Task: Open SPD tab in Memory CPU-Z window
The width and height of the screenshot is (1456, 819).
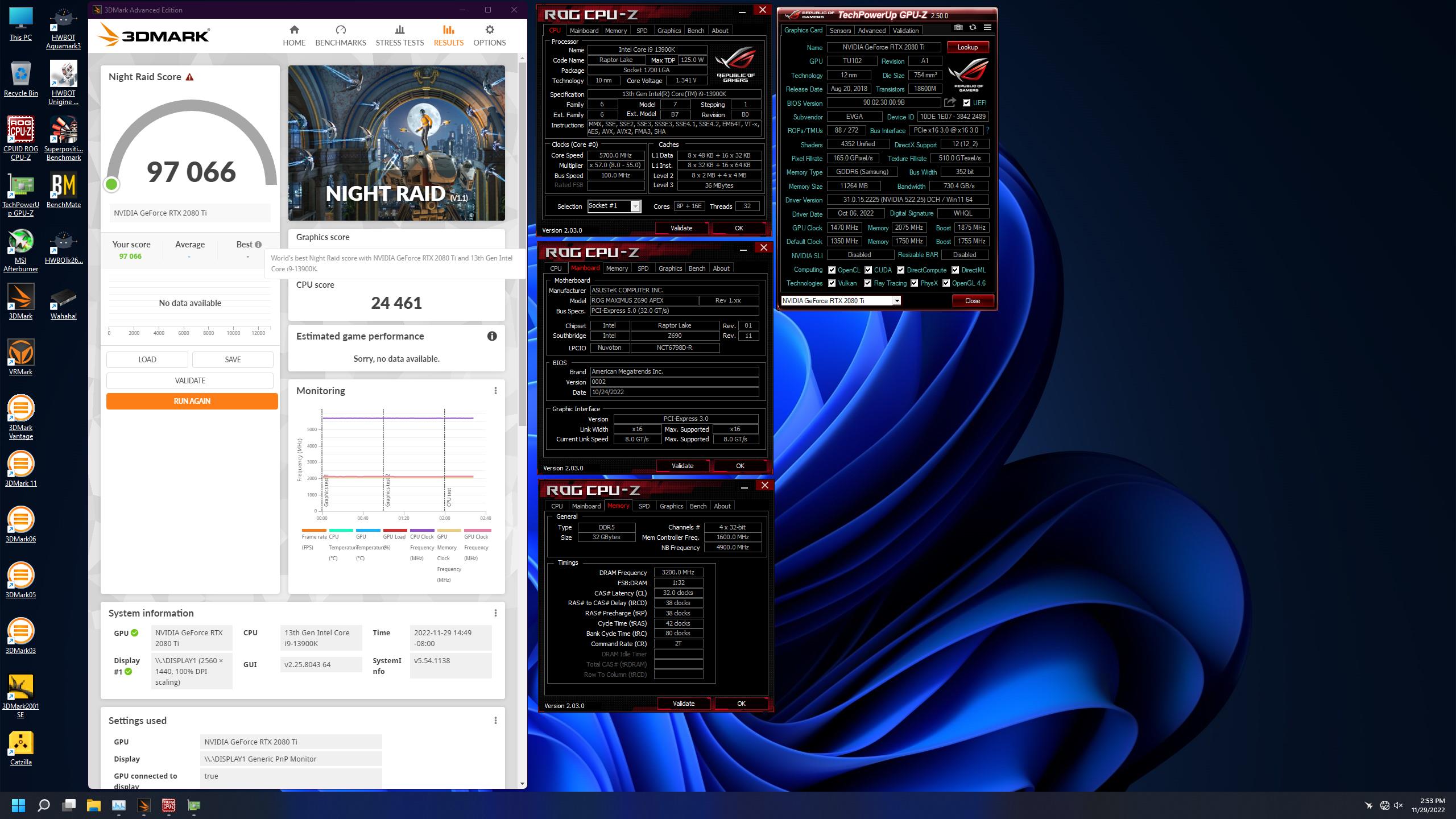Action: tap(644, 506)
